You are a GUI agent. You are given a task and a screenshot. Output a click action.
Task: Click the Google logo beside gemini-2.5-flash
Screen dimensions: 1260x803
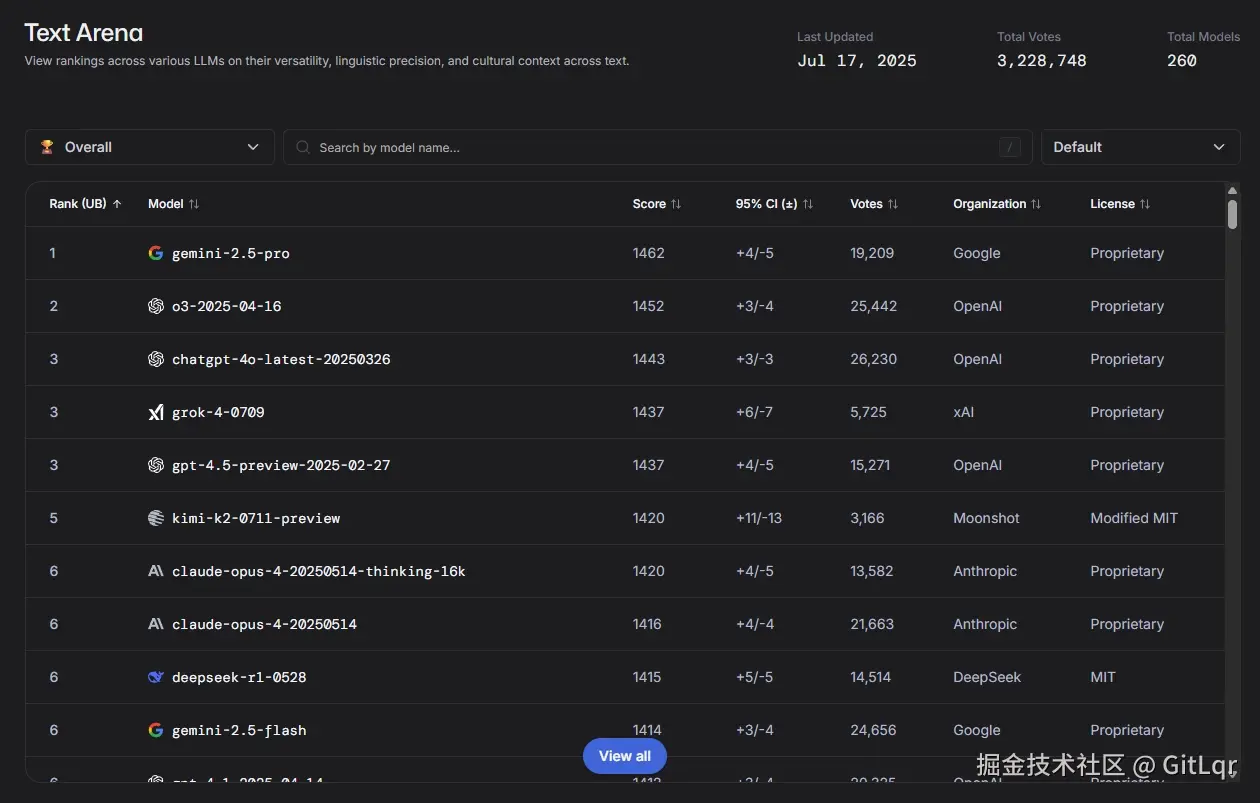coord(156,730)
